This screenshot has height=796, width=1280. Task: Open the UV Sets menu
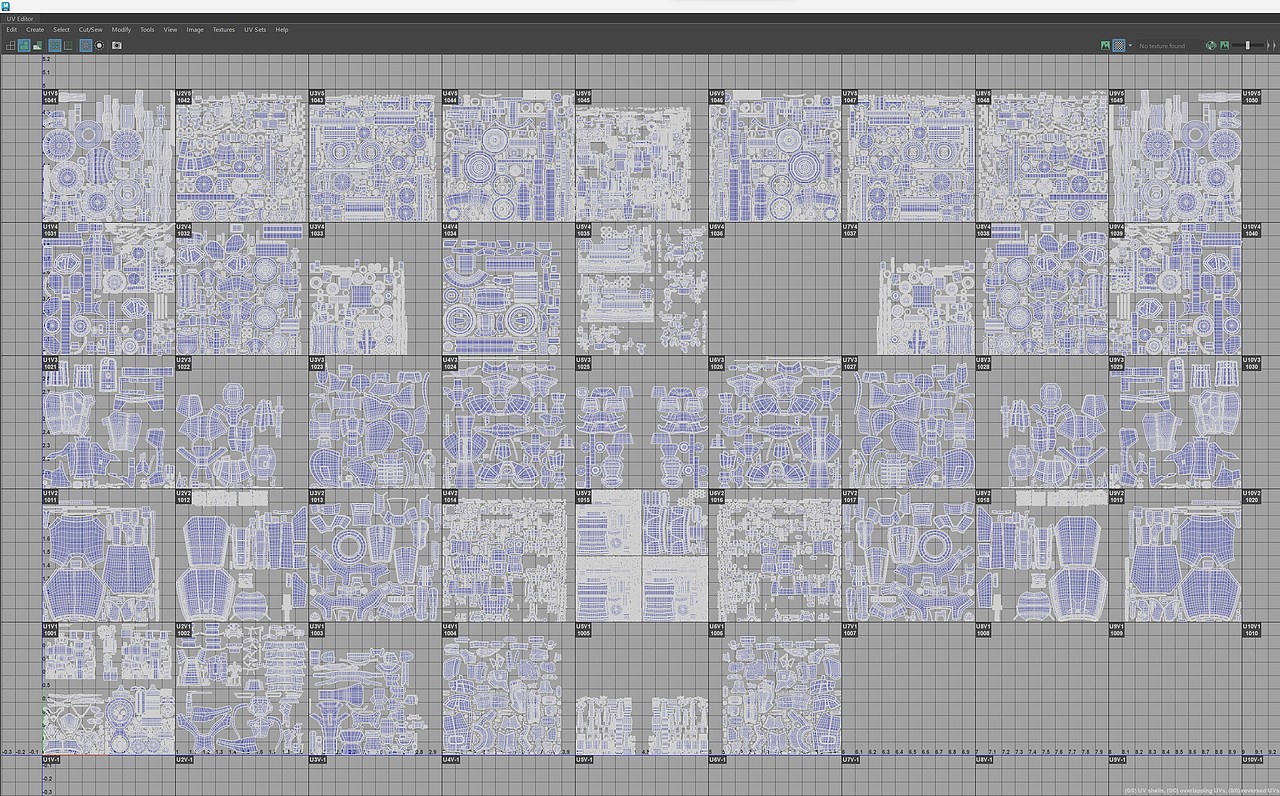click(255, 30)
